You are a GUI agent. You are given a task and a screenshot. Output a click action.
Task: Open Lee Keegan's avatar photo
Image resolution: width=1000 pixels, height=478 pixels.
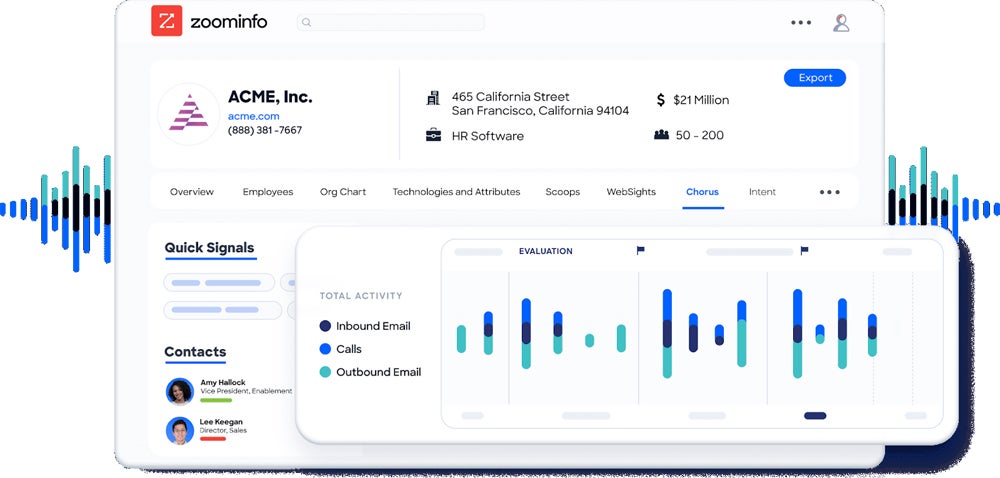pos(180,431)
